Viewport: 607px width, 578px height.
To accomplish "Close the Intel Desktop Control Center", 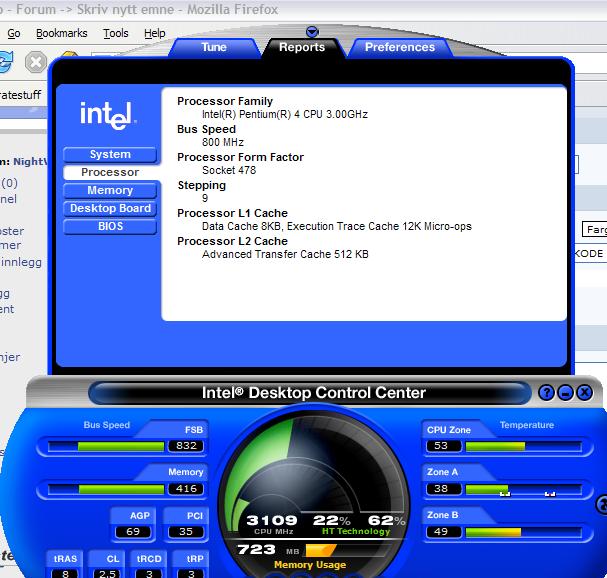I will (585, 393).
